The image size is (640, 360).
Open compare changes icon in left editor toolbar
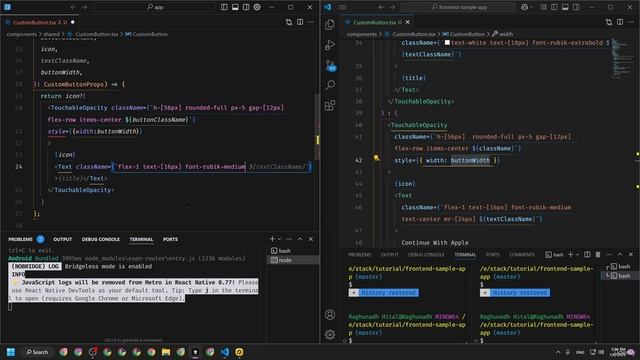(289, 22)
